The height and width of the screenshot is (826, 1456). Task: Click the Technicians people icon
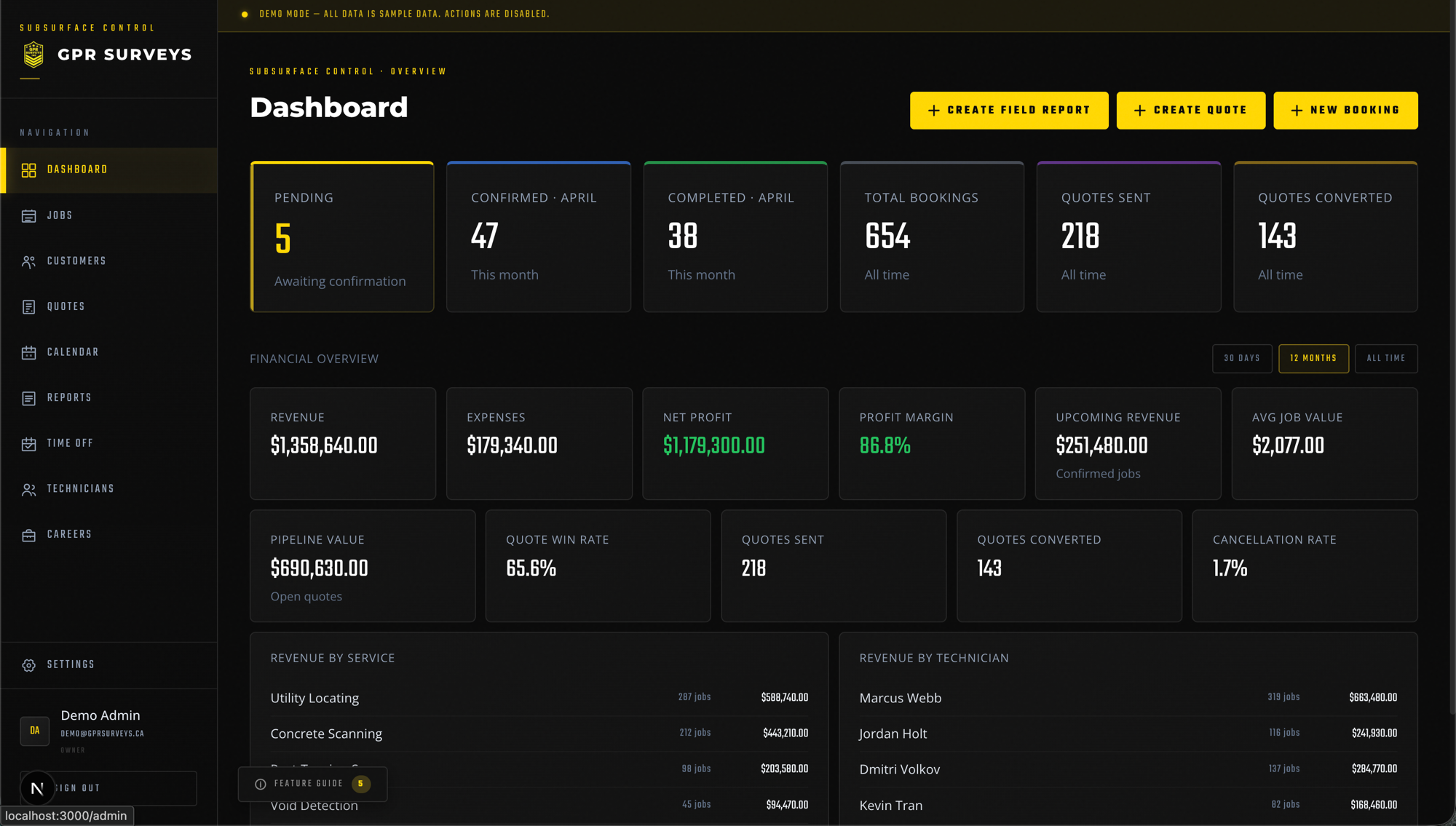pyautogui.click(x=28, y=490)
